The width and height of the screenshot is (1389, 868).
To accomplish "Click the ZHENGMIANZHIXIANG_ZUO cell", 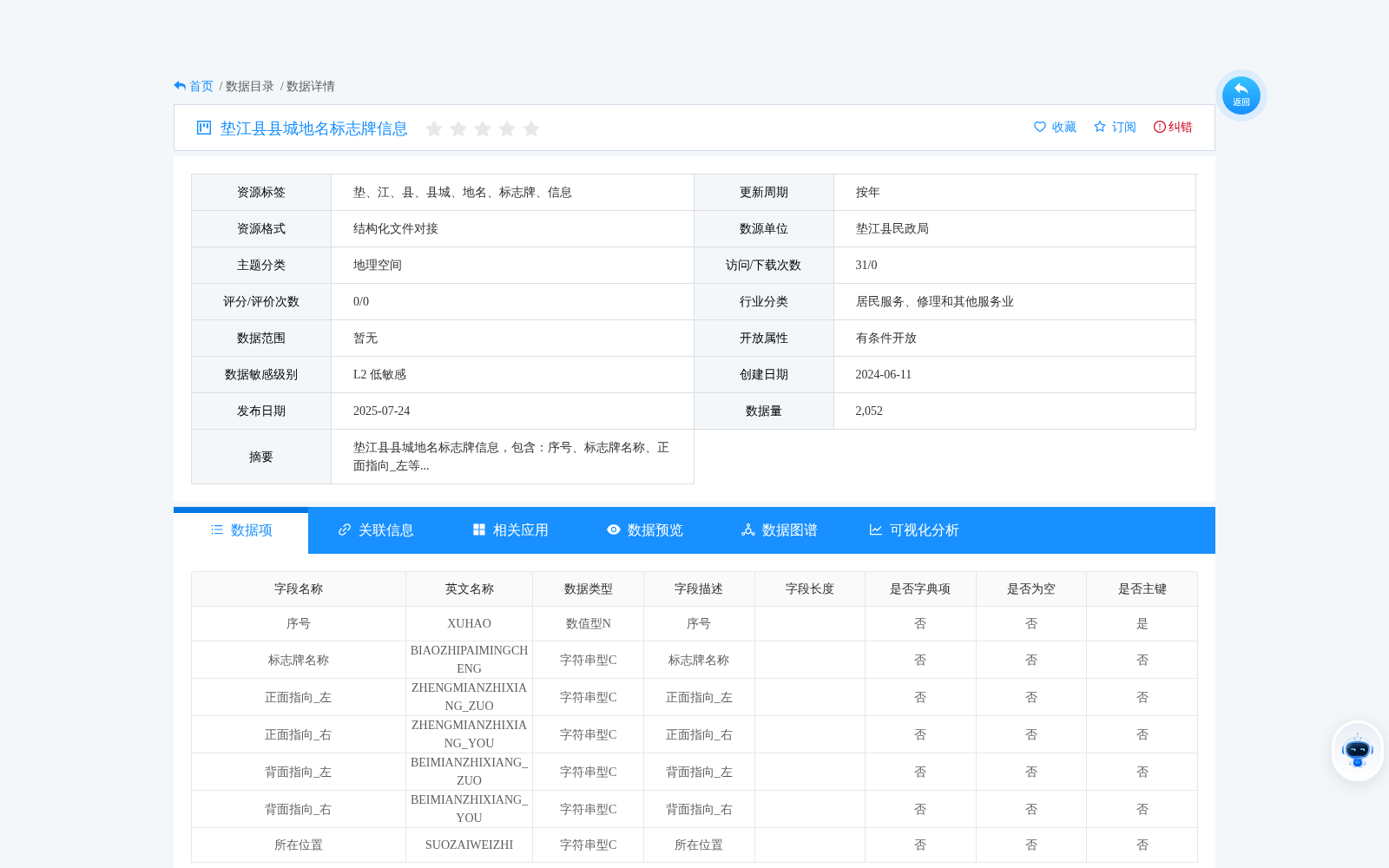I will coord(470,697).
